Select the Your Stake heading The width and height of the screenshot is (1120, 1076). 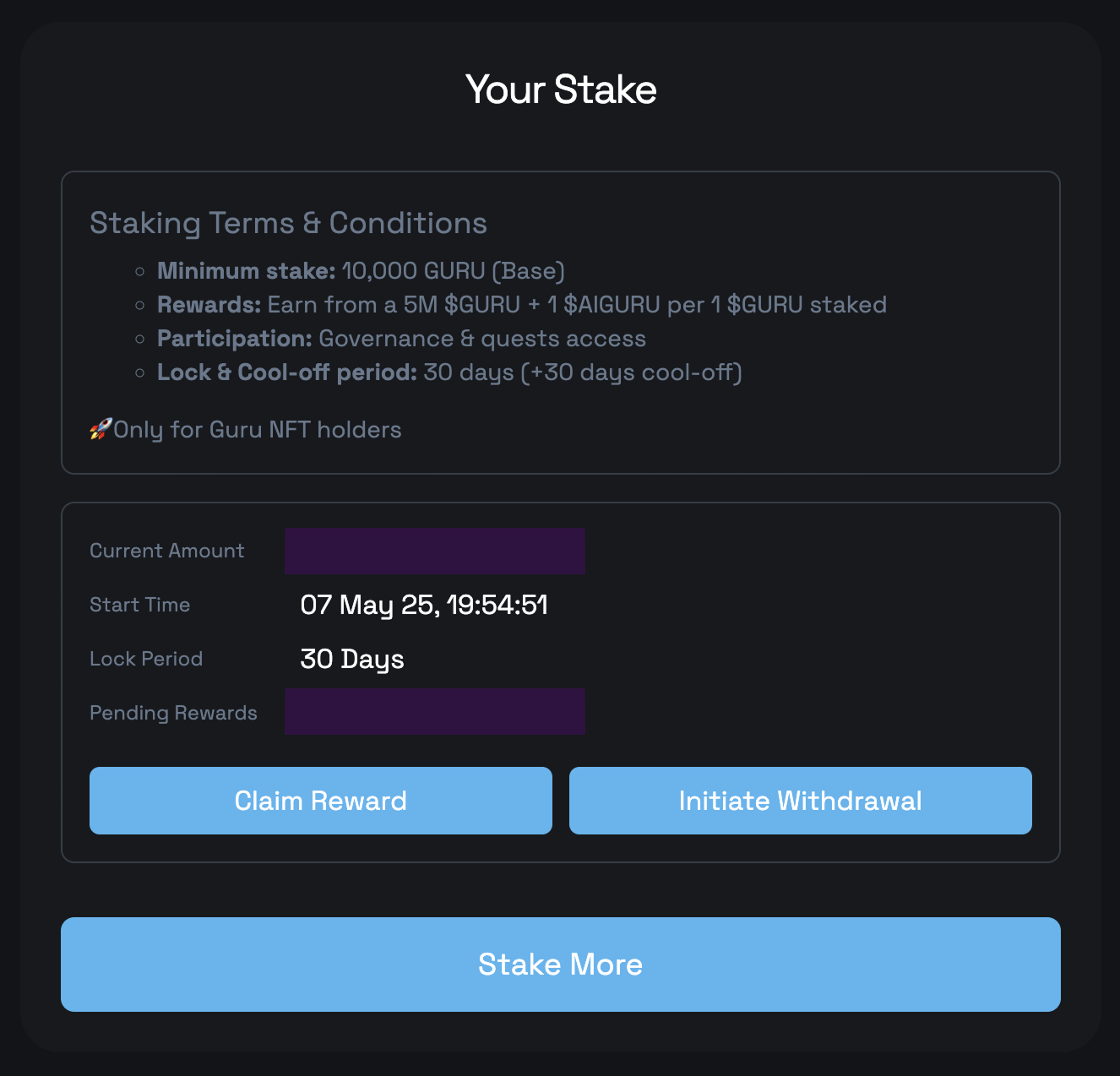pos(561,90)
